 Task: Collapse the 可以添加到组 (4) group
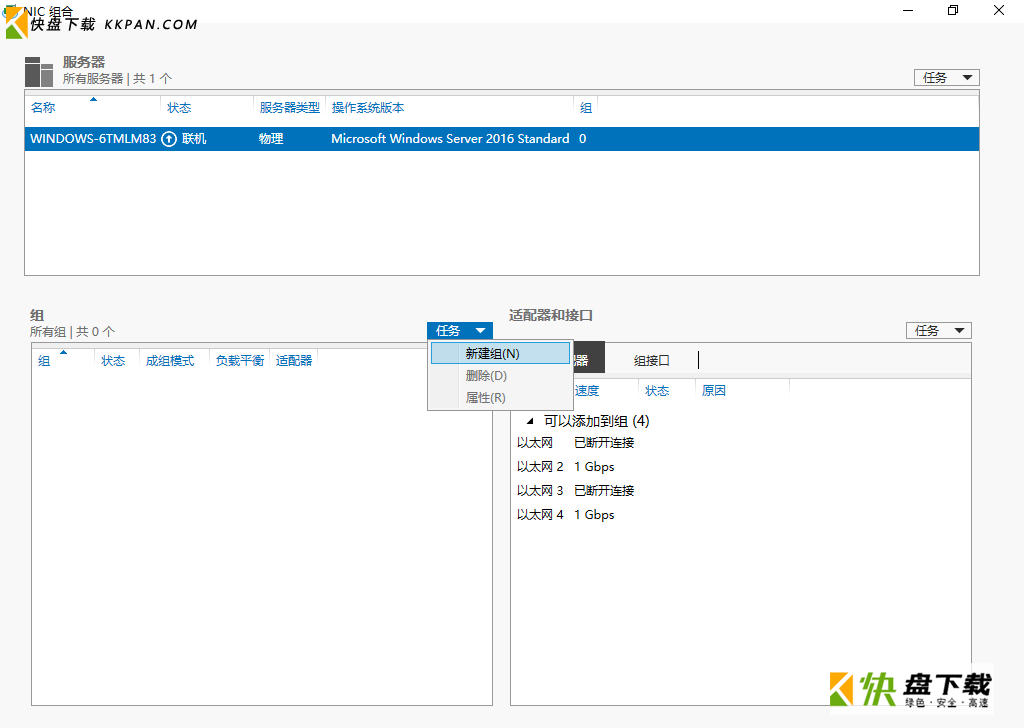530,421
